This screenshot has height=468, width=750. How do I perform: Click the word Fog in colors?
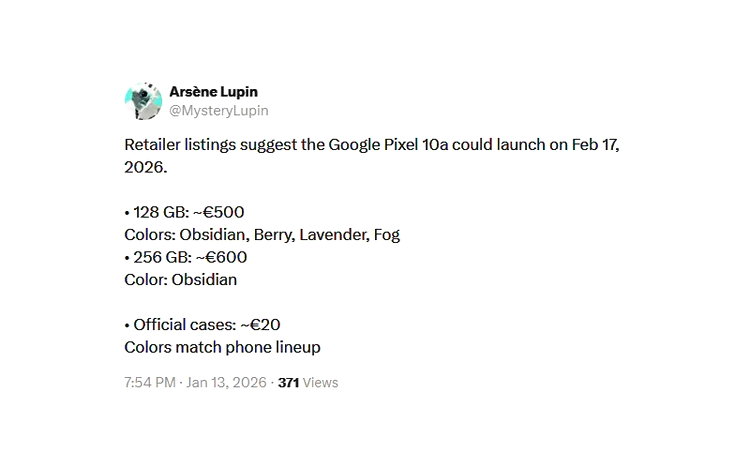click(386, 235)
